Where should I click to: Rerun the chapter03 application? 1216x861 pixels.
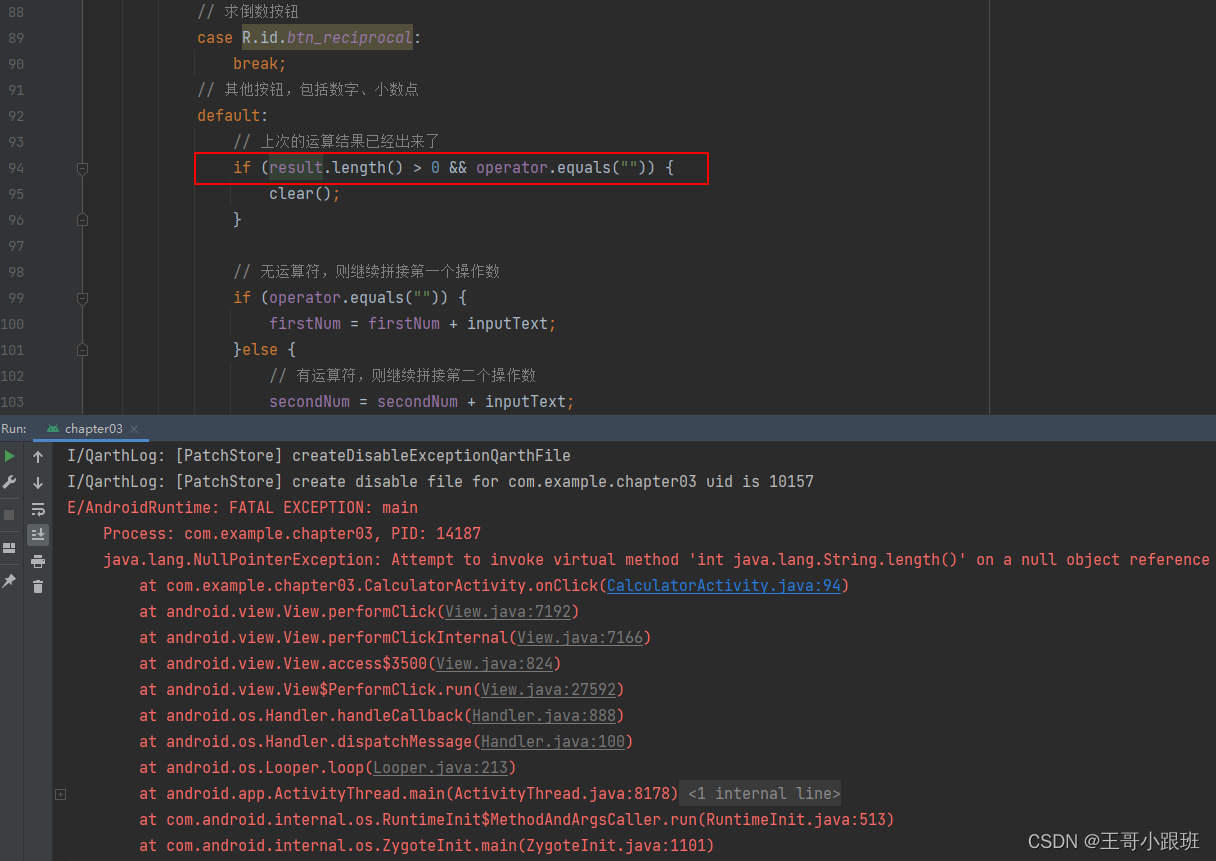tap(8, 456)
